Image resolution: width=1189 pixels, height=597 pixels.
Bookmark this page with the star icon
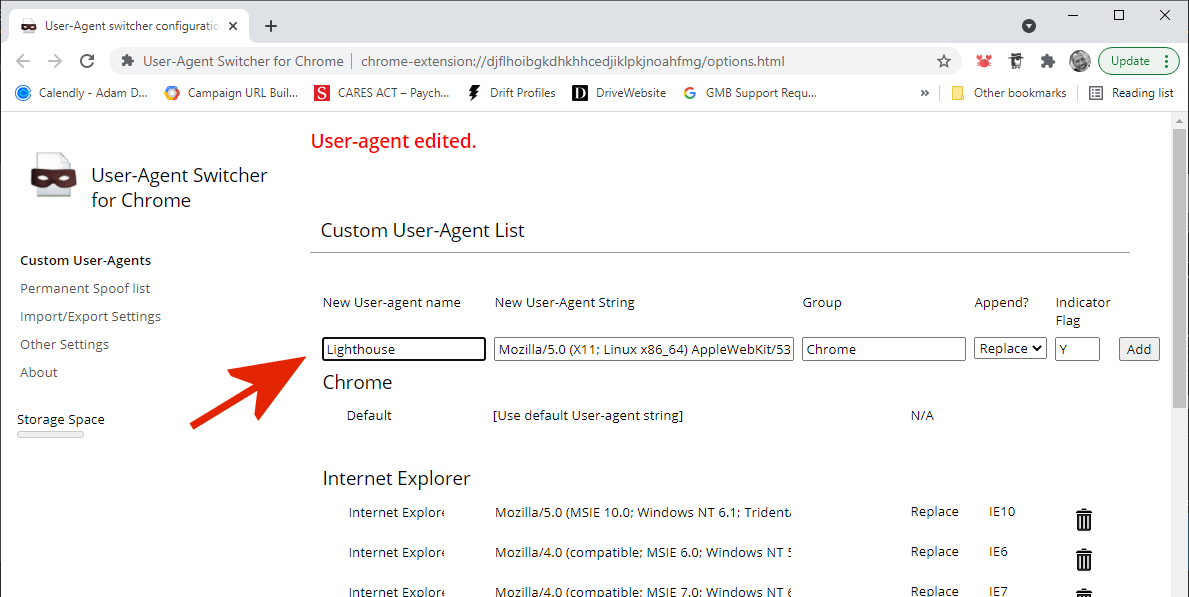[943, 61]
